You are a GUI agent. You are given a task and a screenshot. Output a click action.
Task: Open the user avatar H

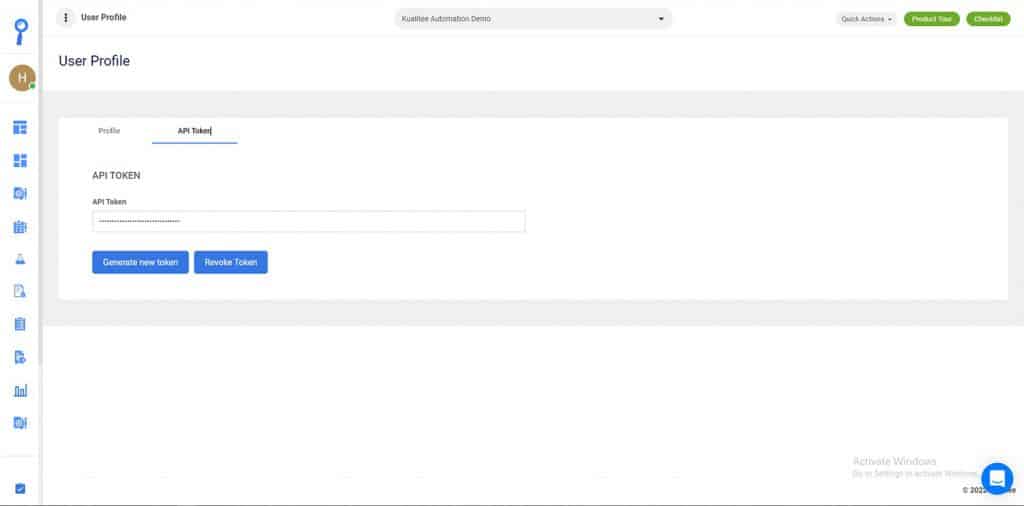22,78
